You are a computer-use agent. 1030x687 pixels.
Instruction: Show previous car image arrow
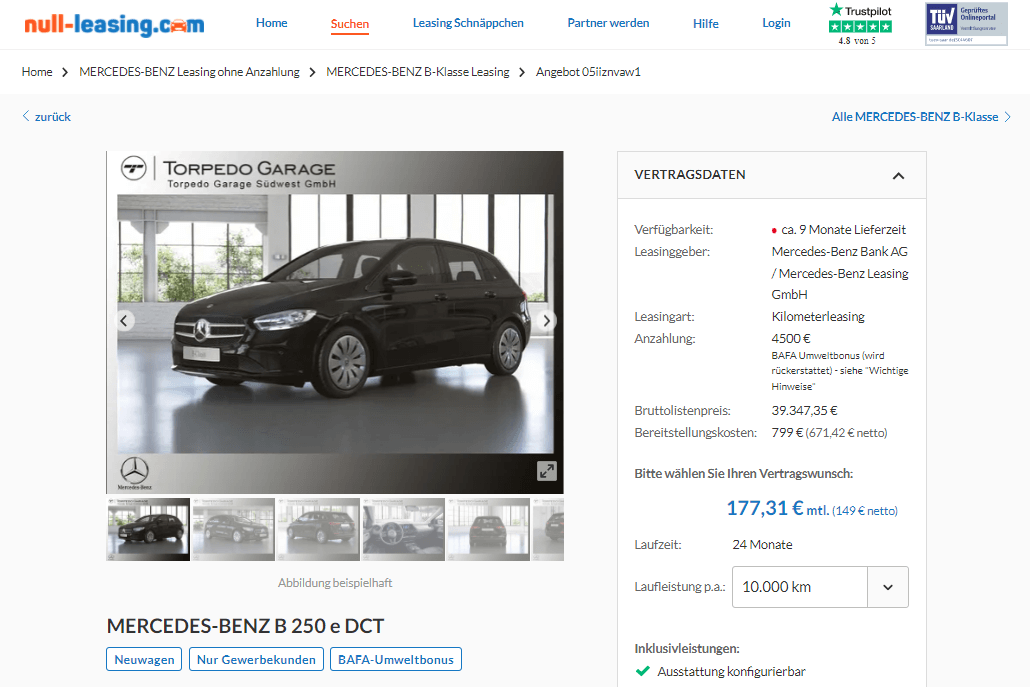[124, 321]
